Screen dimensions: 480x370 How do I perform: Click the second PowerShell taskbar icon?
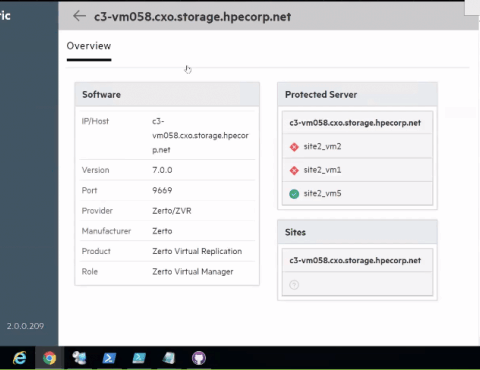pos(139,358)
